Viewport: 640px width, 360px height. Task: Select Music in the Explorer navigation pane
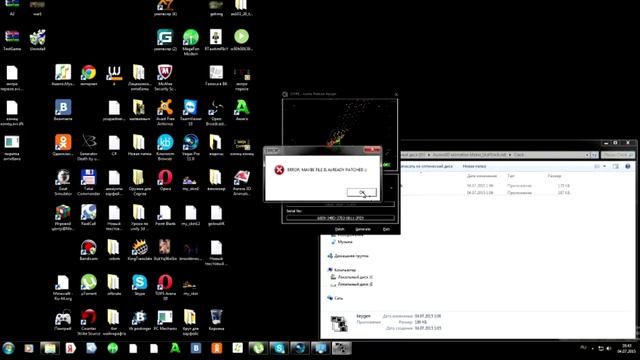click(x=342, y=242)
